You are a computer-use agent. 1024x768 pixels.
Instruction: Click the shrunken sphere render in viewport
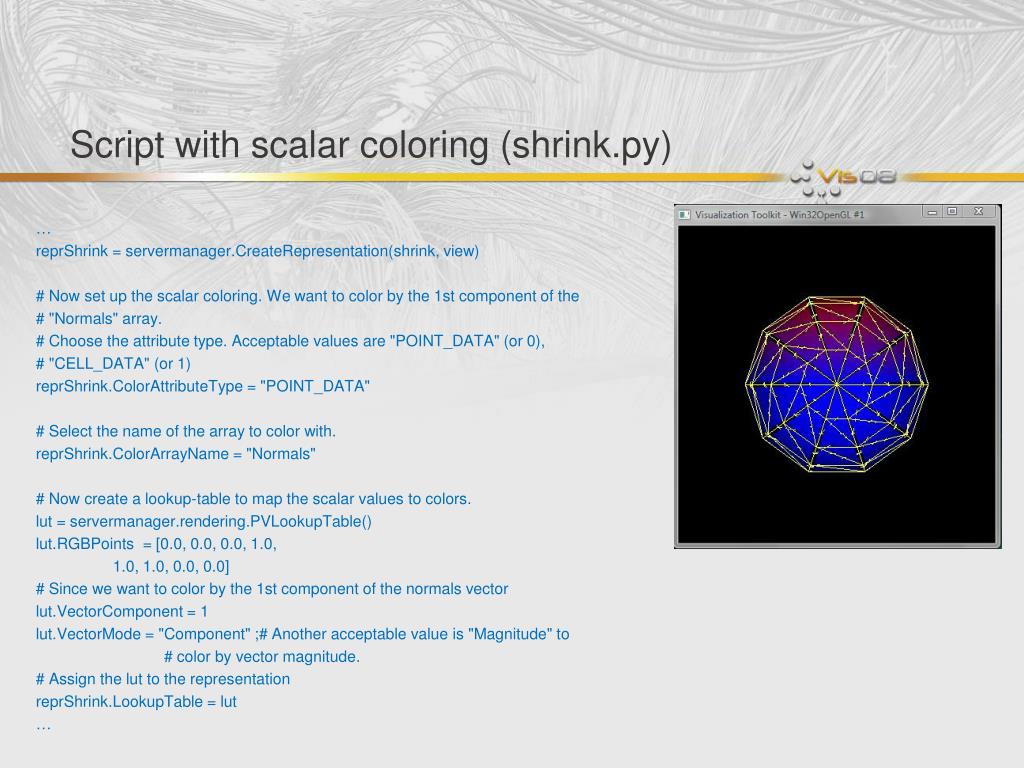(x=837, y=384)
